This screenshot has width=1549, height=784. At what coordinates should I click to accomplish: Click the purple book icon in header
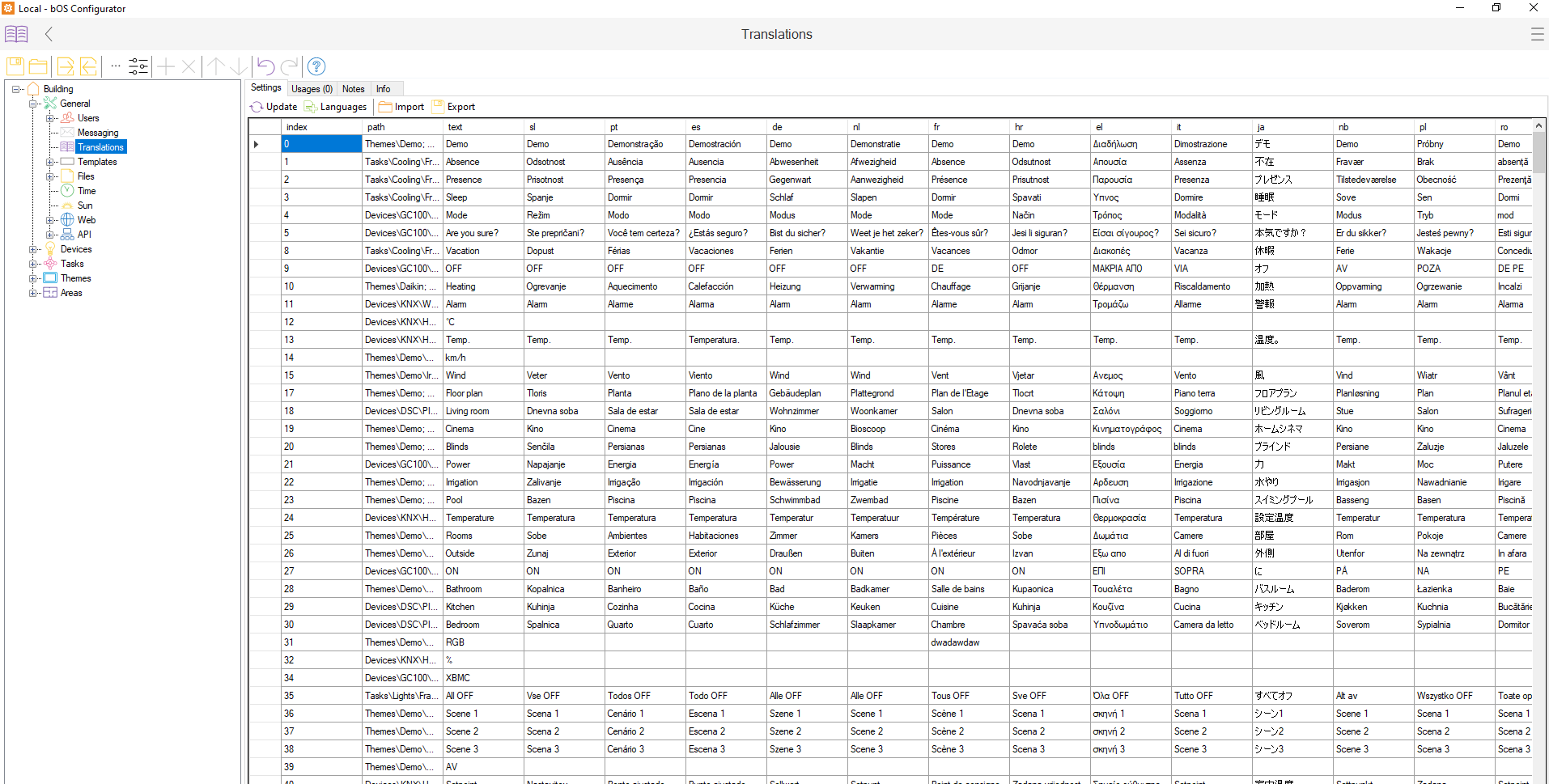16,34
